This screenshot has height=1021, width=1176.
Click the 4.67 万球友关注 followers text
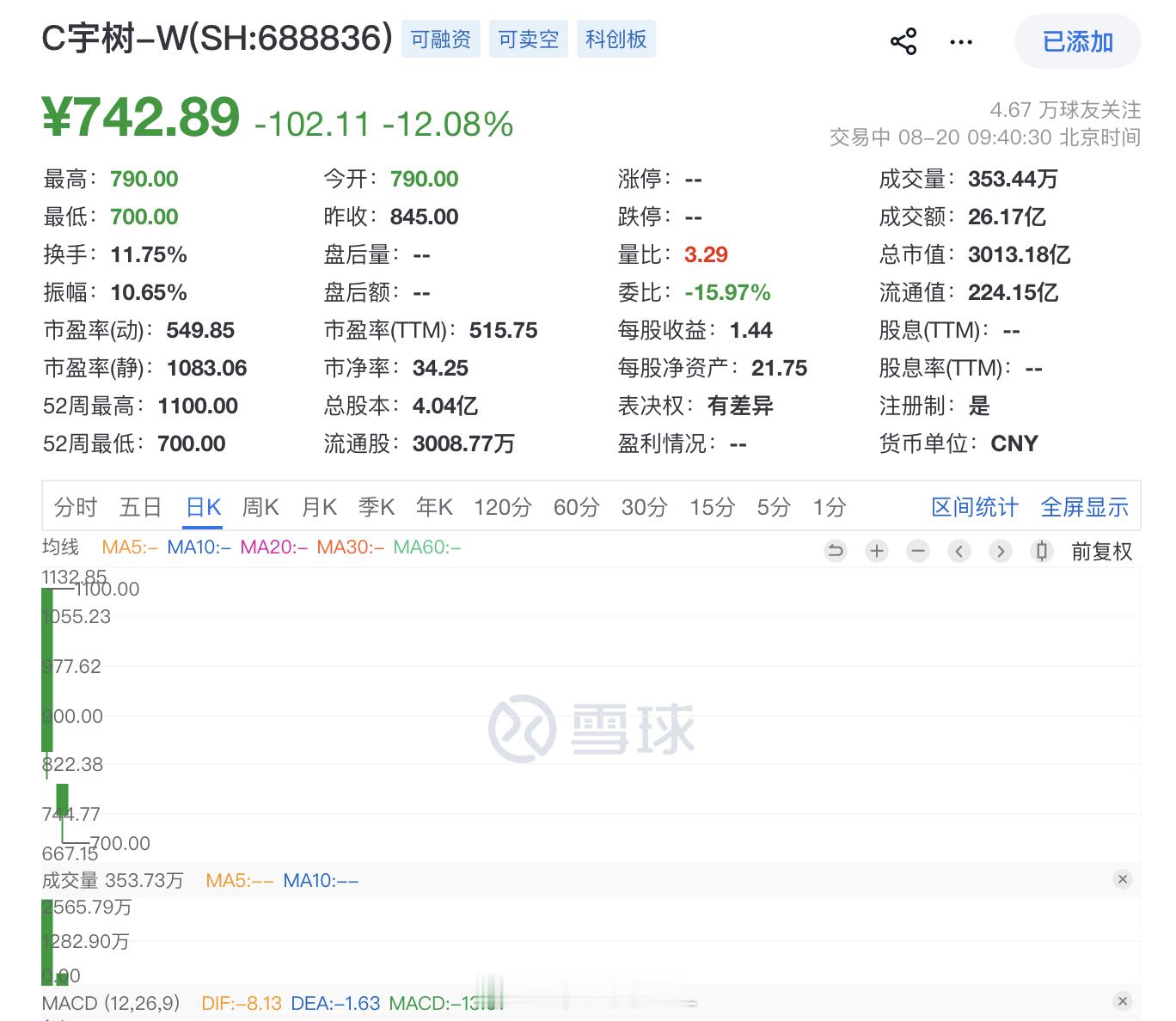click(1065, 110)
